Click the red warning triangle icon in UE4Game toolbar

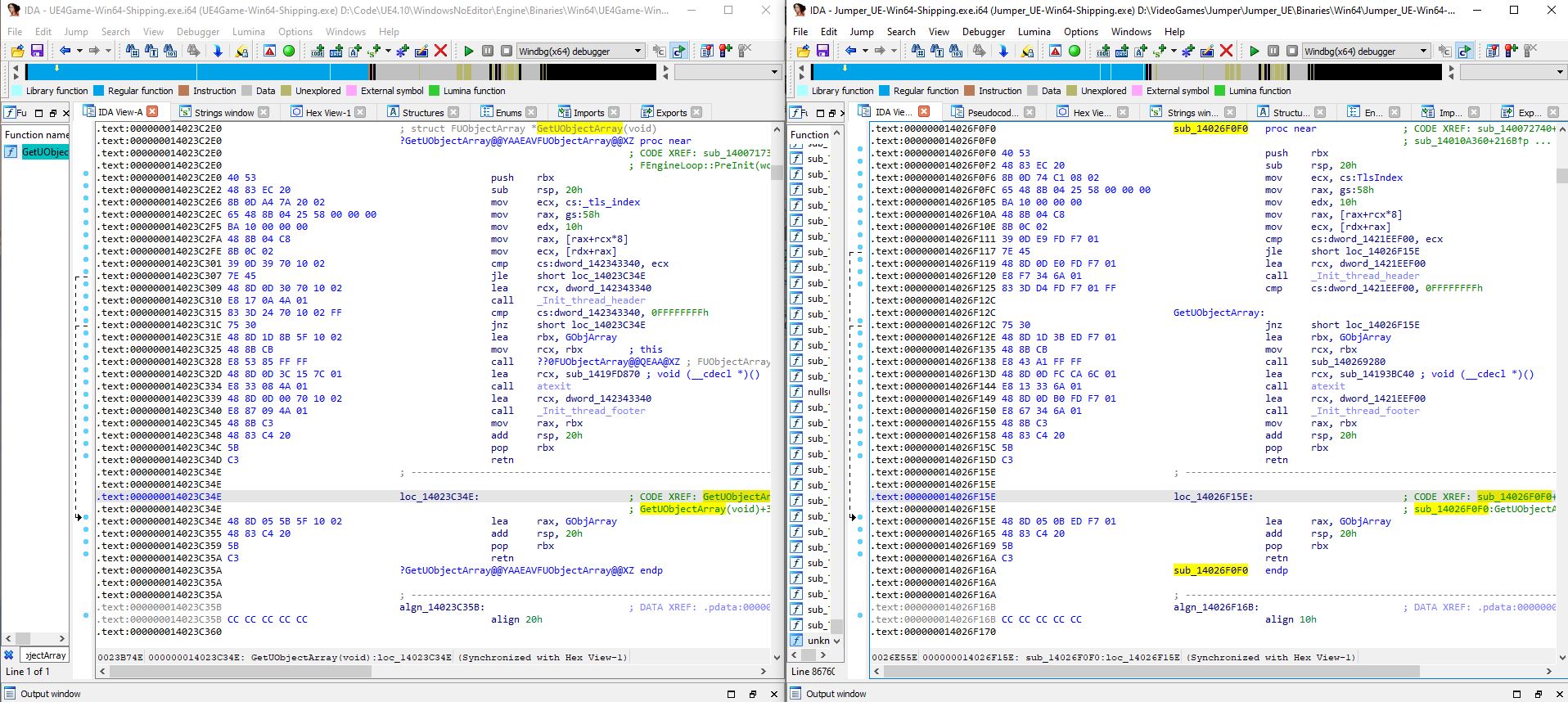click(x=269, y=51)
